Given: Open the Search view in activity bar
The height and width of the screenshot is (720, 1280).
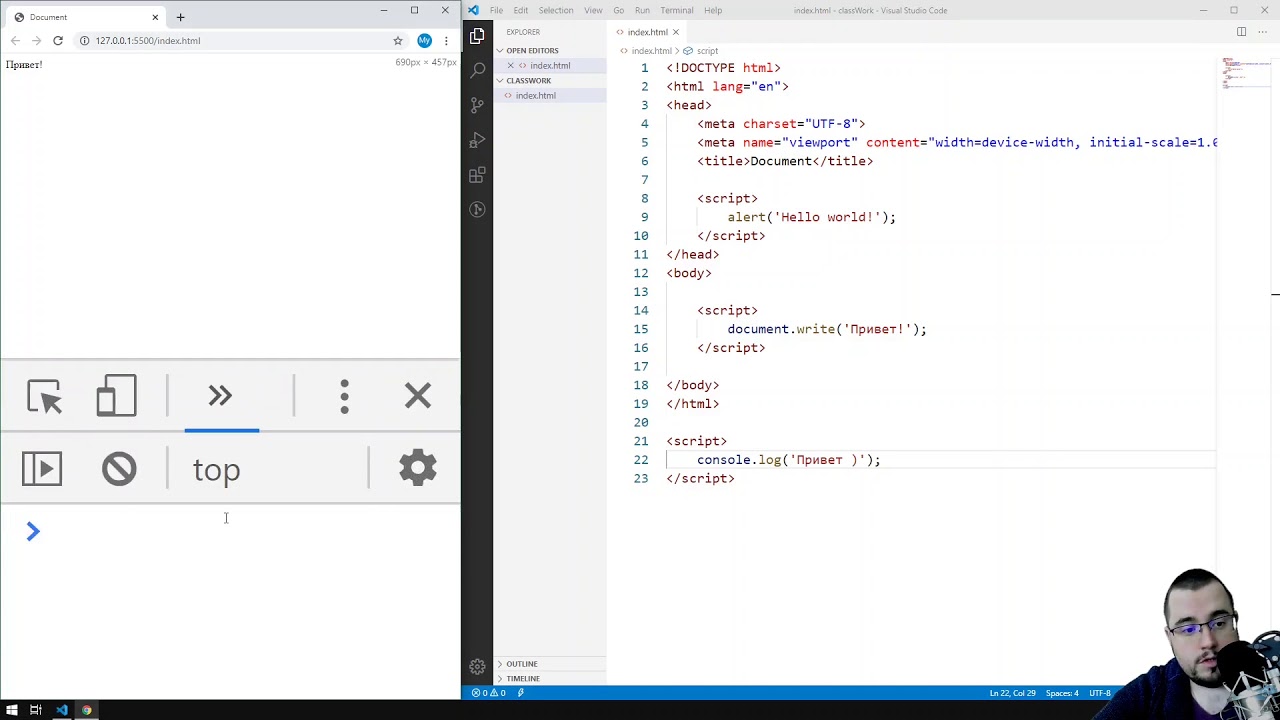Looking at the screenshot, I should [x=477, y=70].
